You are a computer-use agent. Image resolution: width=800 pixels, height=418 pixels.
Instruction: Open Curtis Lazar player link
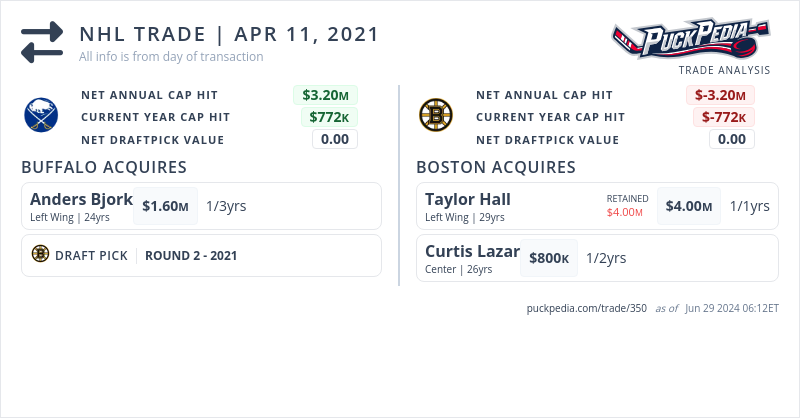(472, 251)
